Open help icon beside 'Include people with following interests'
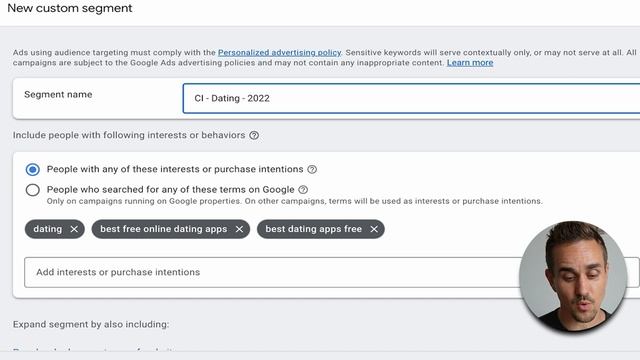Viewport: 640px width, 360px height. [x=254, y=135]
